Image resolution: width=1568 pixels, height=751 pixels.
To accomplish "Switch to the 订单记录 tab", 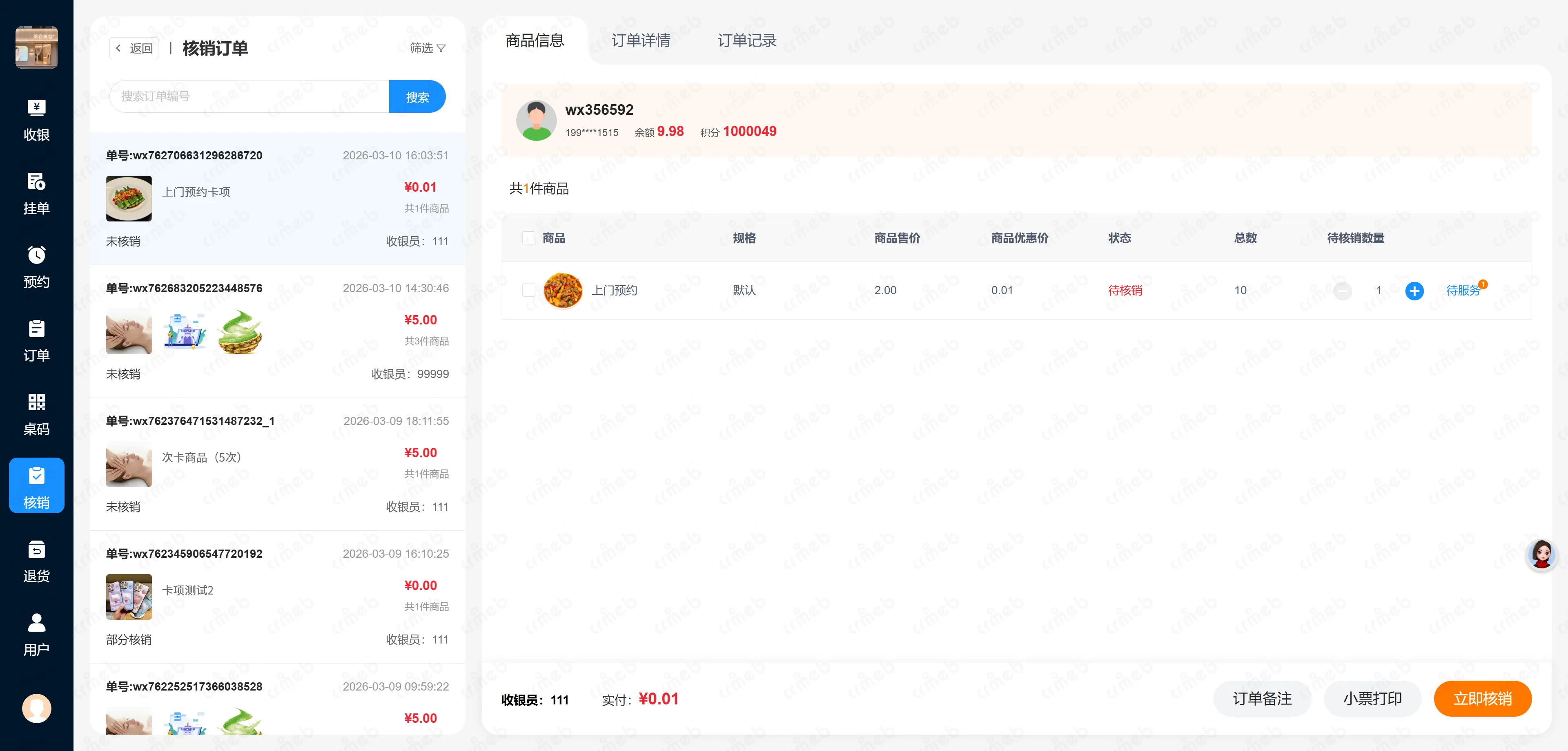I will [747, 40].
